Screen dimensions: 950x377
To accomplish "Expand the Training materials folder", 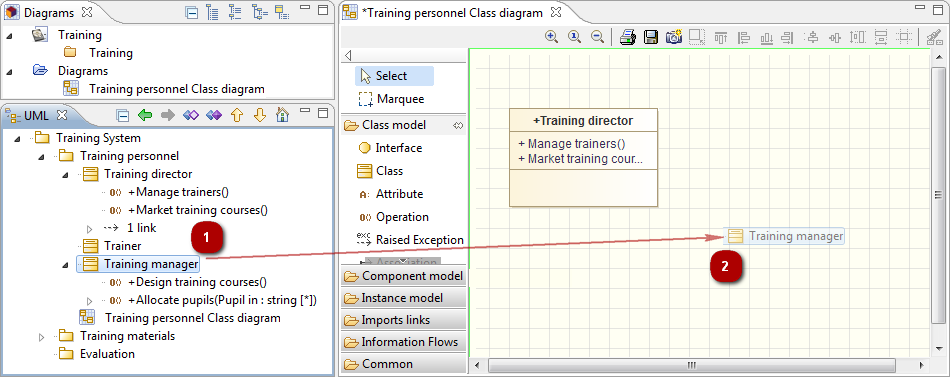I will click(41, 336).
